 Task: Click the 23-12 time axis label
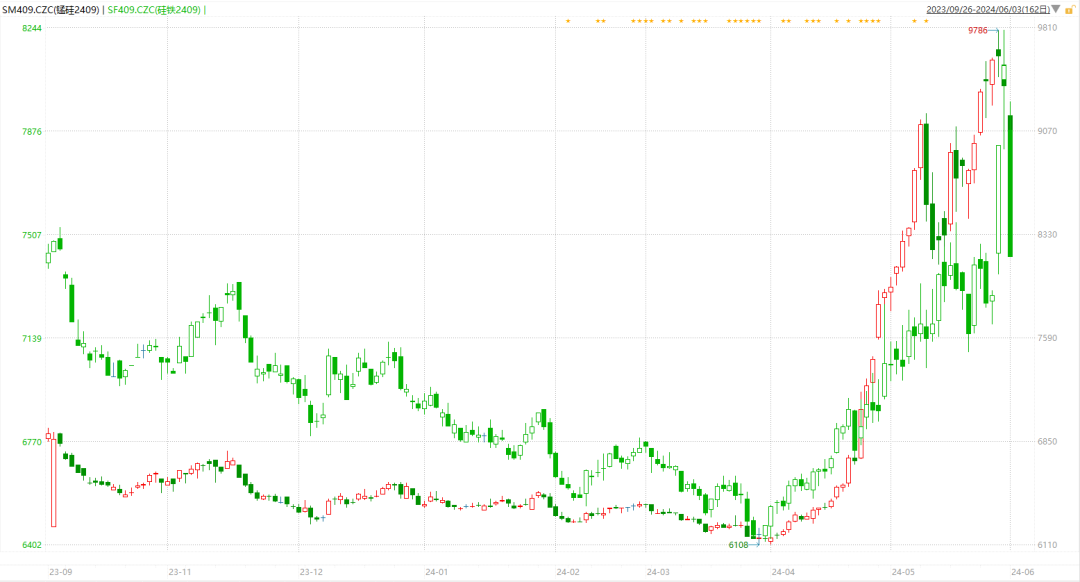click(311, 572)
